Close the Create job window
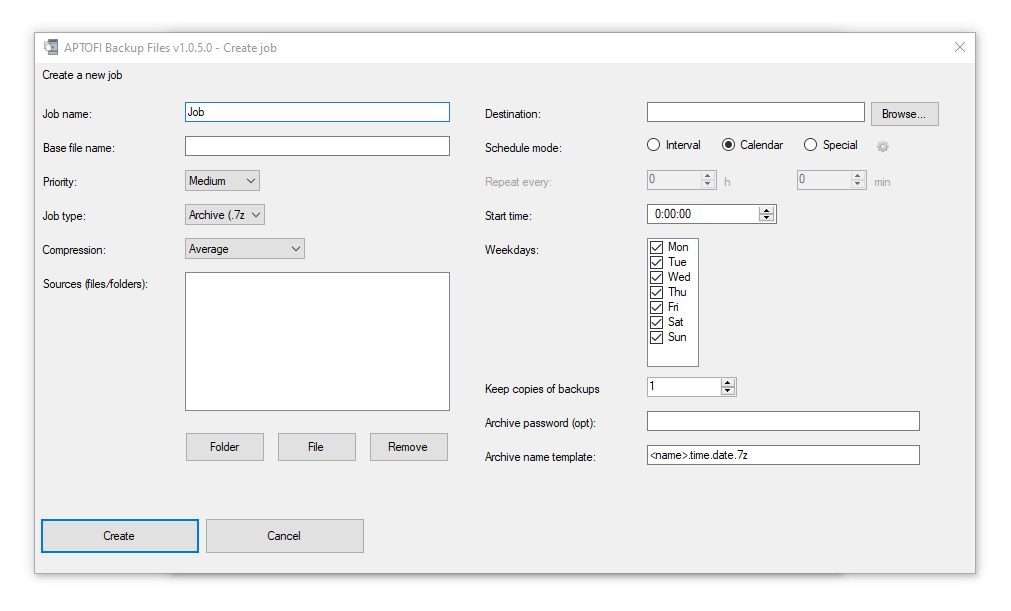 [959, 47]
